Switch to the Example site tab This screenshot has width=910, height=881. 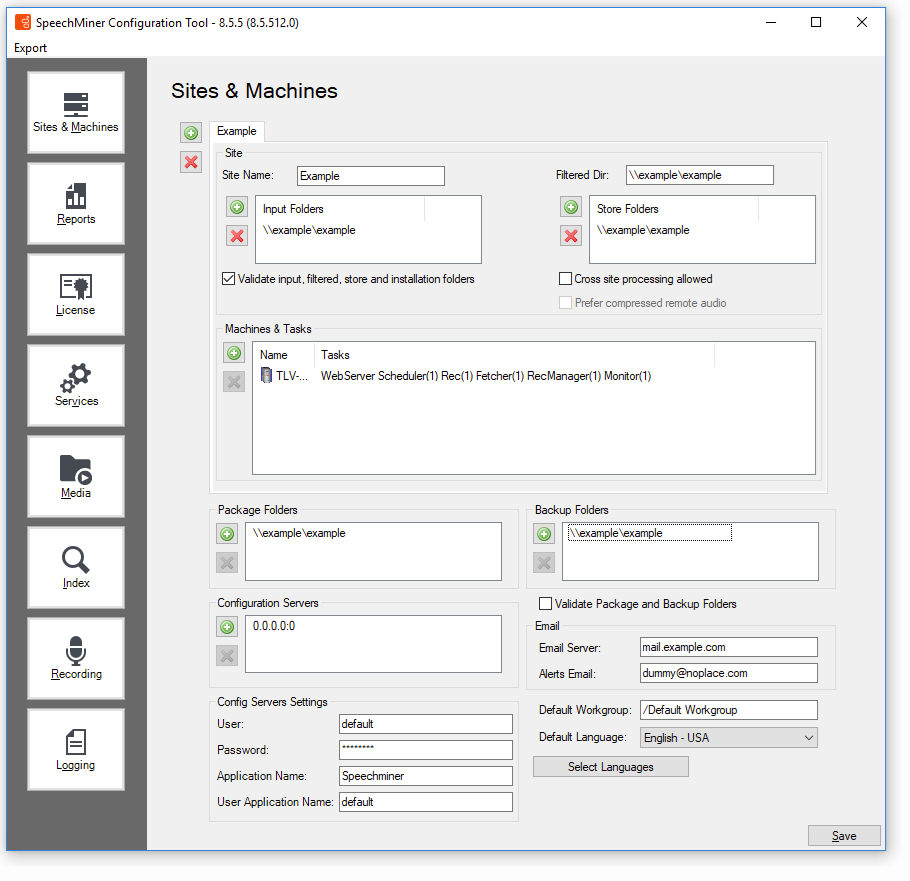pyautogui.click(x=236, y=131)
